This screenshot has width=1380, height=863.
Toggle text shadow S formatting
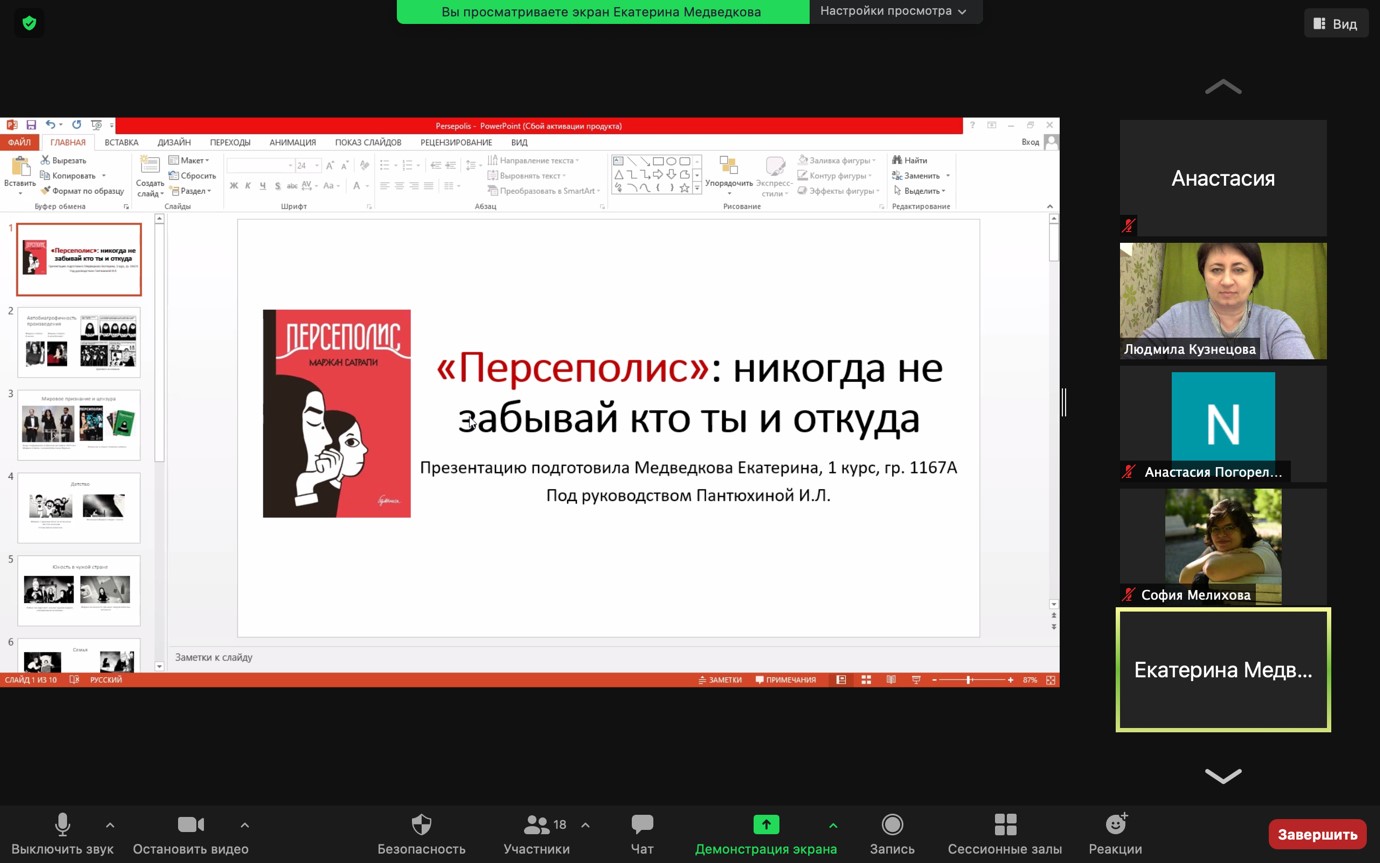point(278,186)
